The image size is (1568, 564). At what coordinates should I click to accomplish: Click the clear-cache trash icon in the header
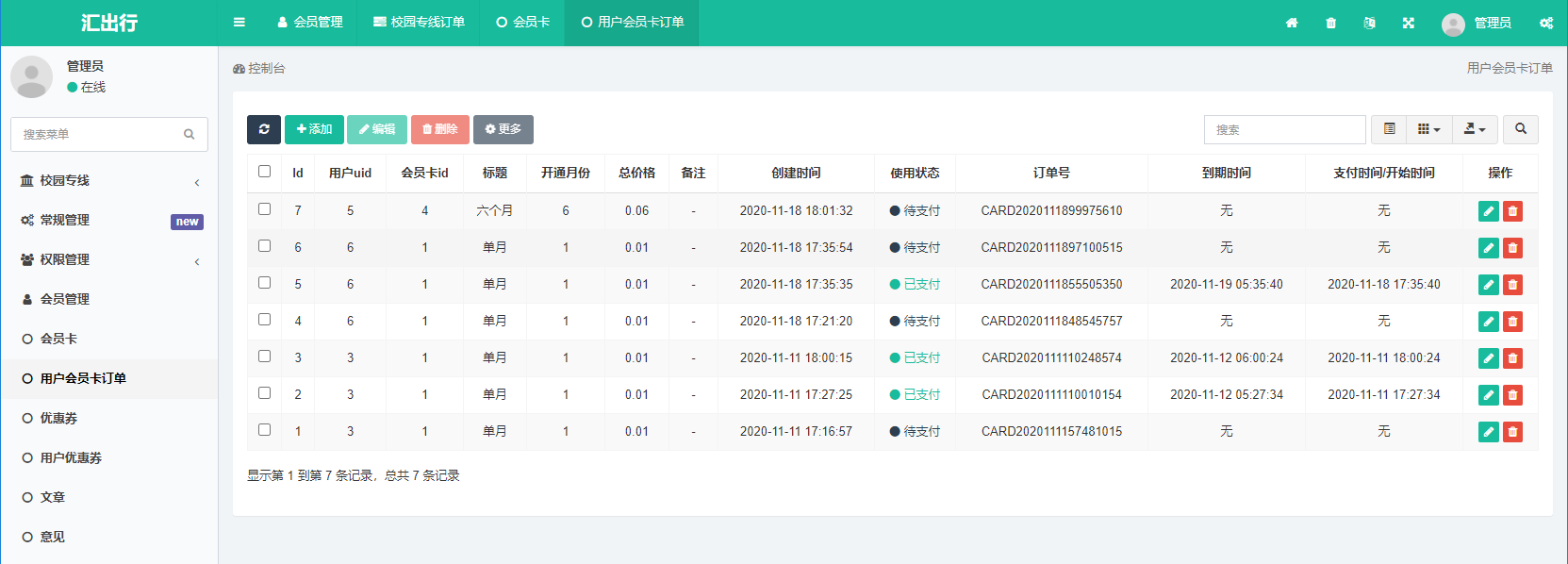(1330, 23)
